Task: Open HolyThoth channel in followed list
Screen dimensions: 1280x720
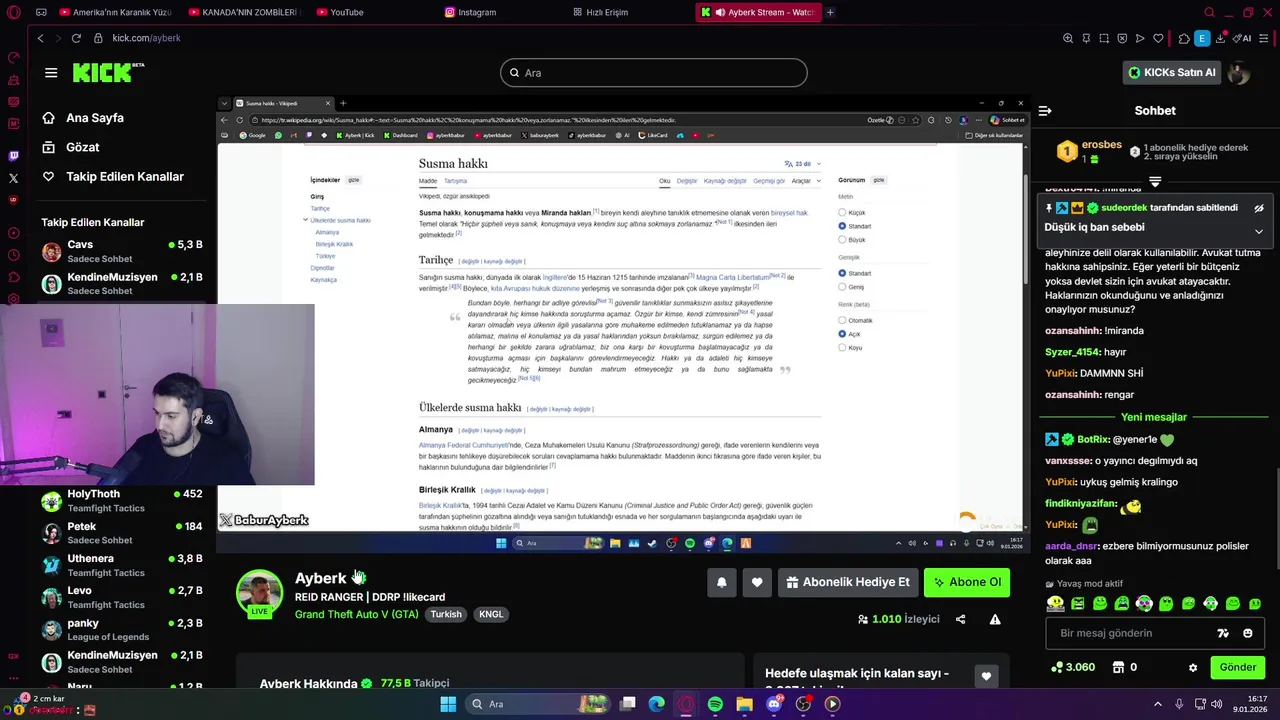Action: click(x=122, y=500)
